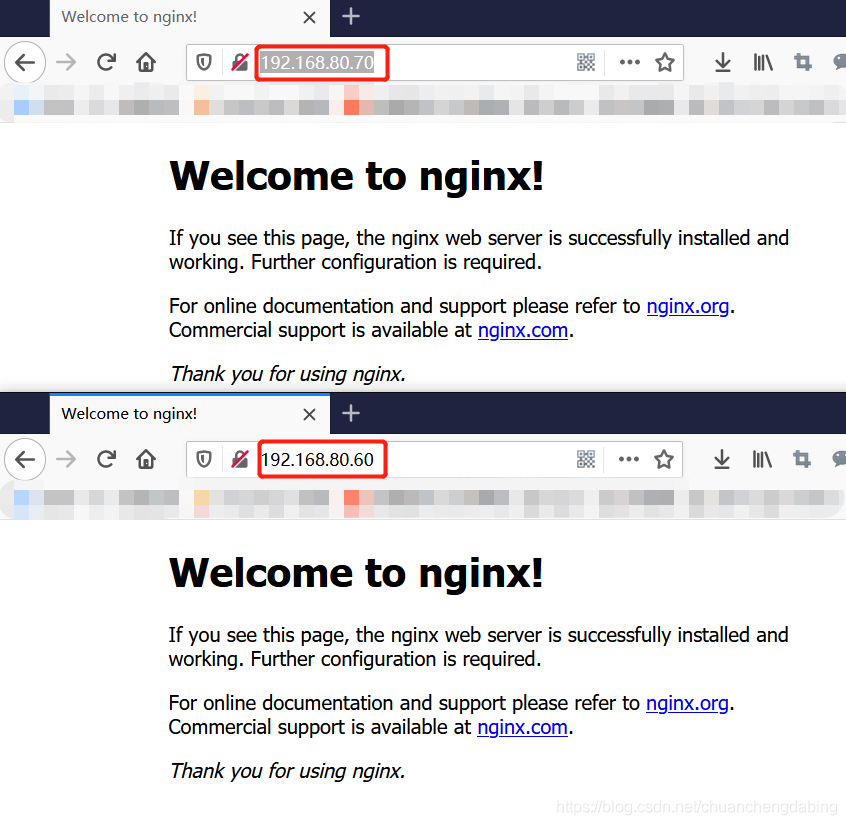Screen dimensions: 846x825
Task: Close the tab in the 192.168.80.60 window
Action: [309, 414]
